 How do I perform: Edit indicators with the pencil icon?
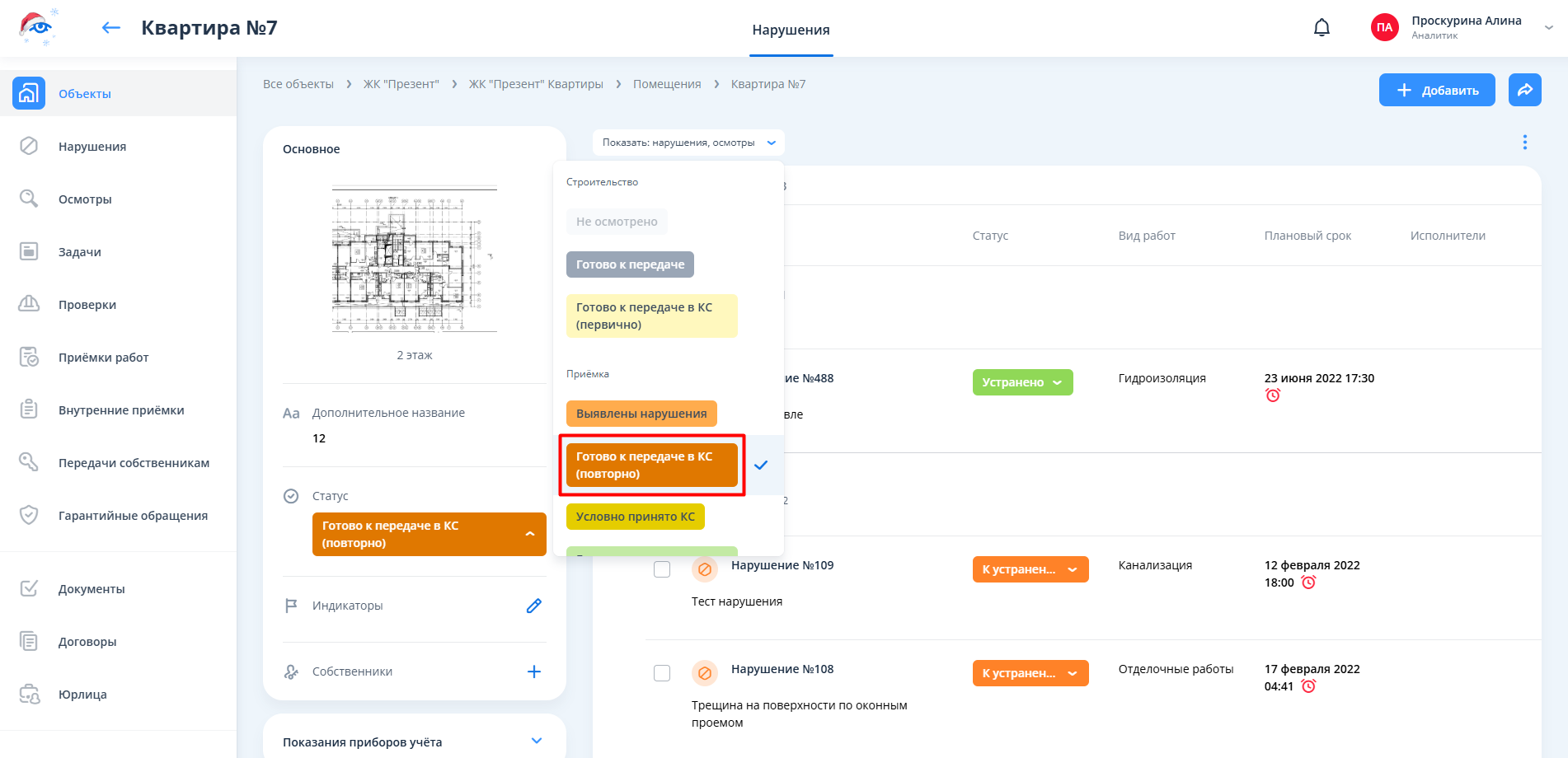(x=533, y=606)
